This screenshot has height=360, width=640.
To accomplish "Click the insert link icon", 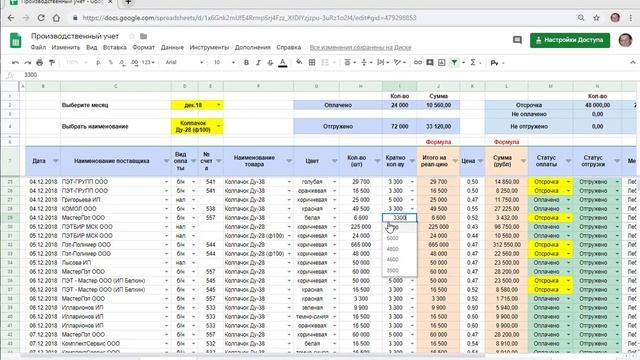I will 418,62.
